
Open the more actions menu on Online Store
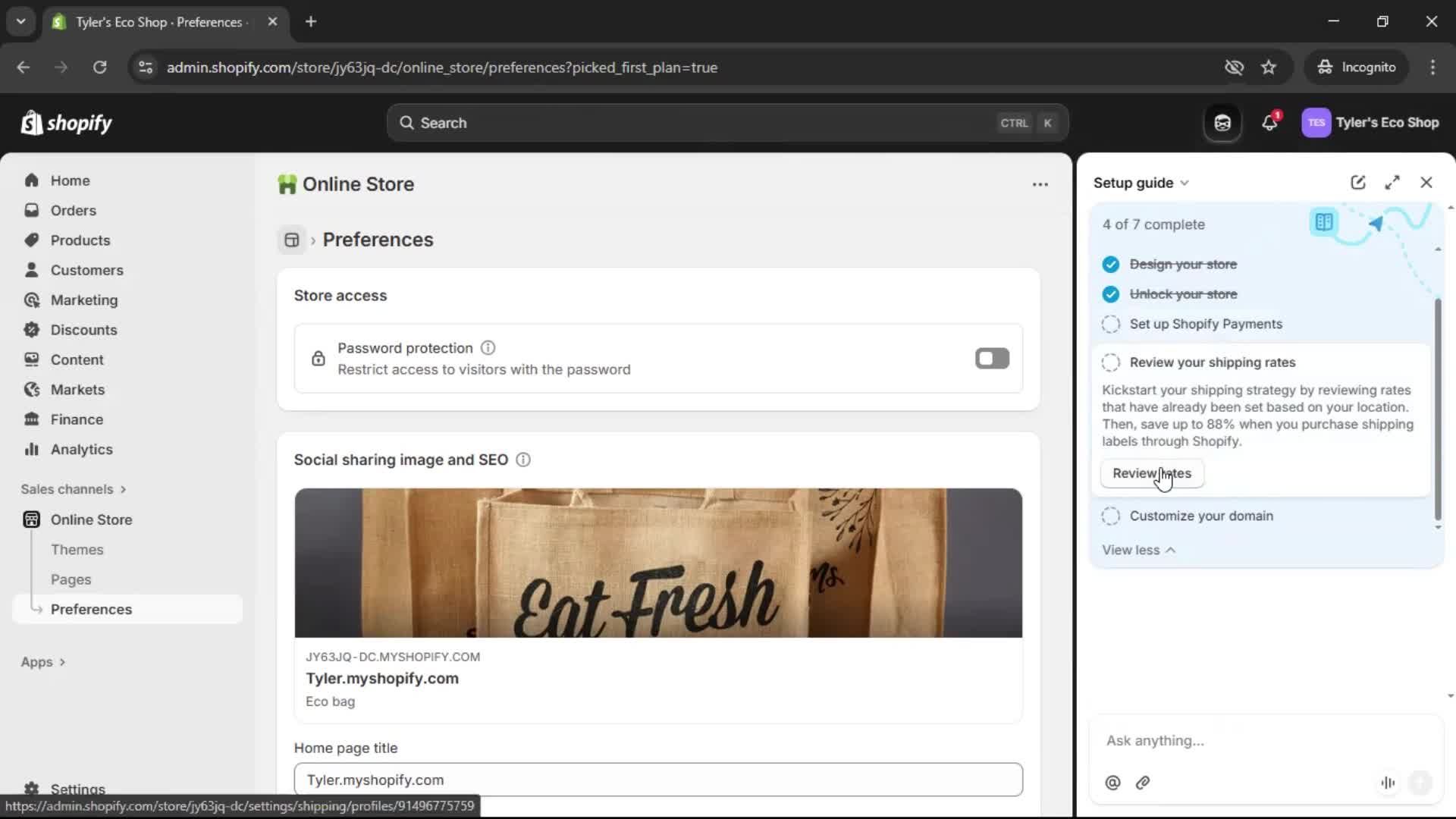(x=1040, y=184)
